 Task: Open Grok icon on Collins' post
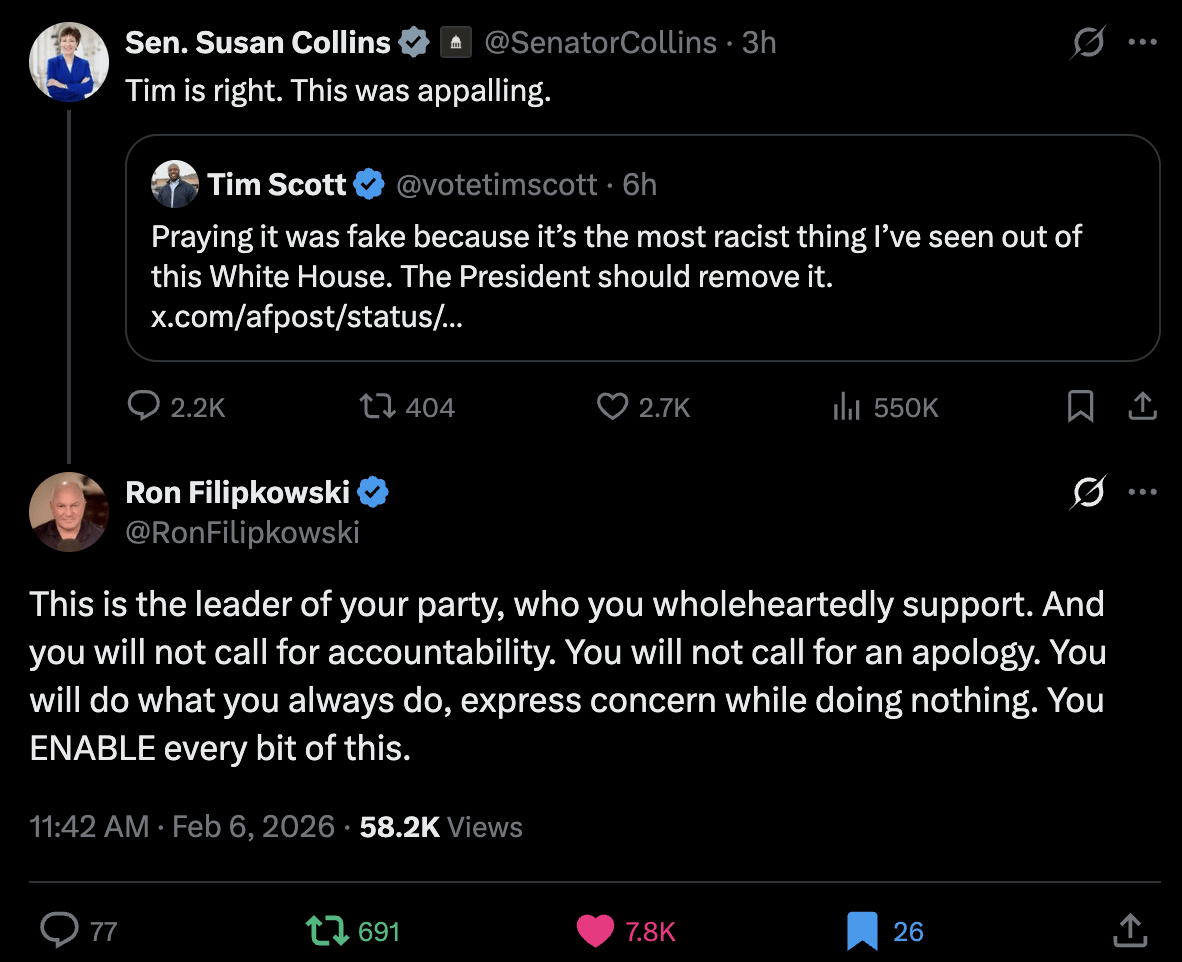(x=1088, y=43)
